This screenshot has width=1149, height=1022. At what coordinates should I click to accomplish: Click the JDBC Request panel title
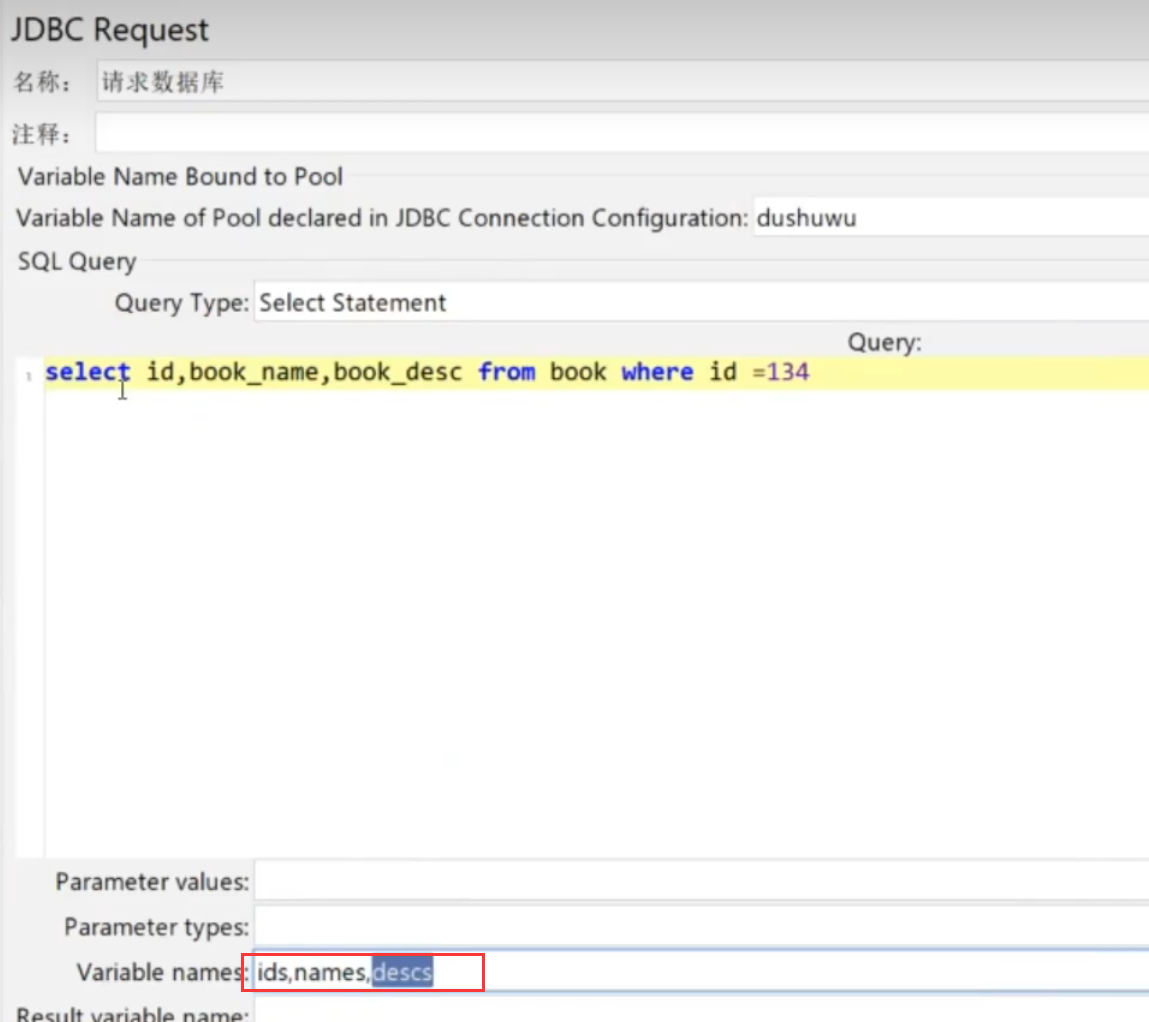click(110, 30)
